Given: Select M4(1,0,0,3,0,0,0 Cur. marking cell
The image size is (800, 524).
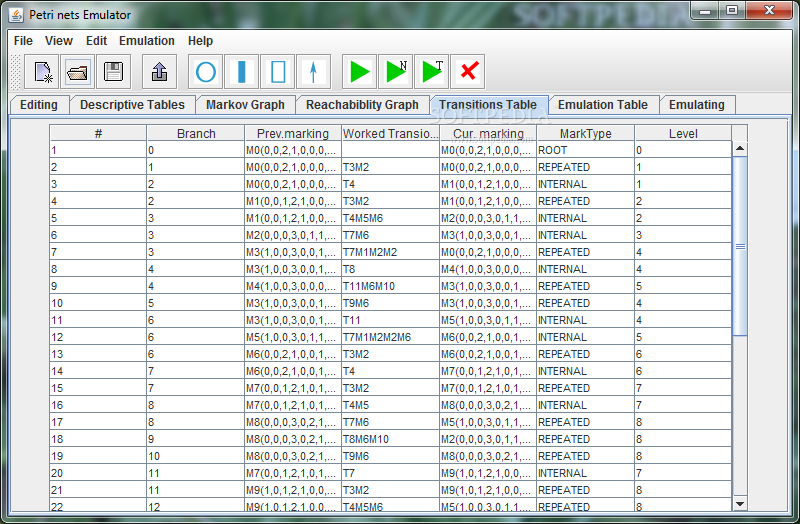Looking at the screenshot, I should click(488, 269).
